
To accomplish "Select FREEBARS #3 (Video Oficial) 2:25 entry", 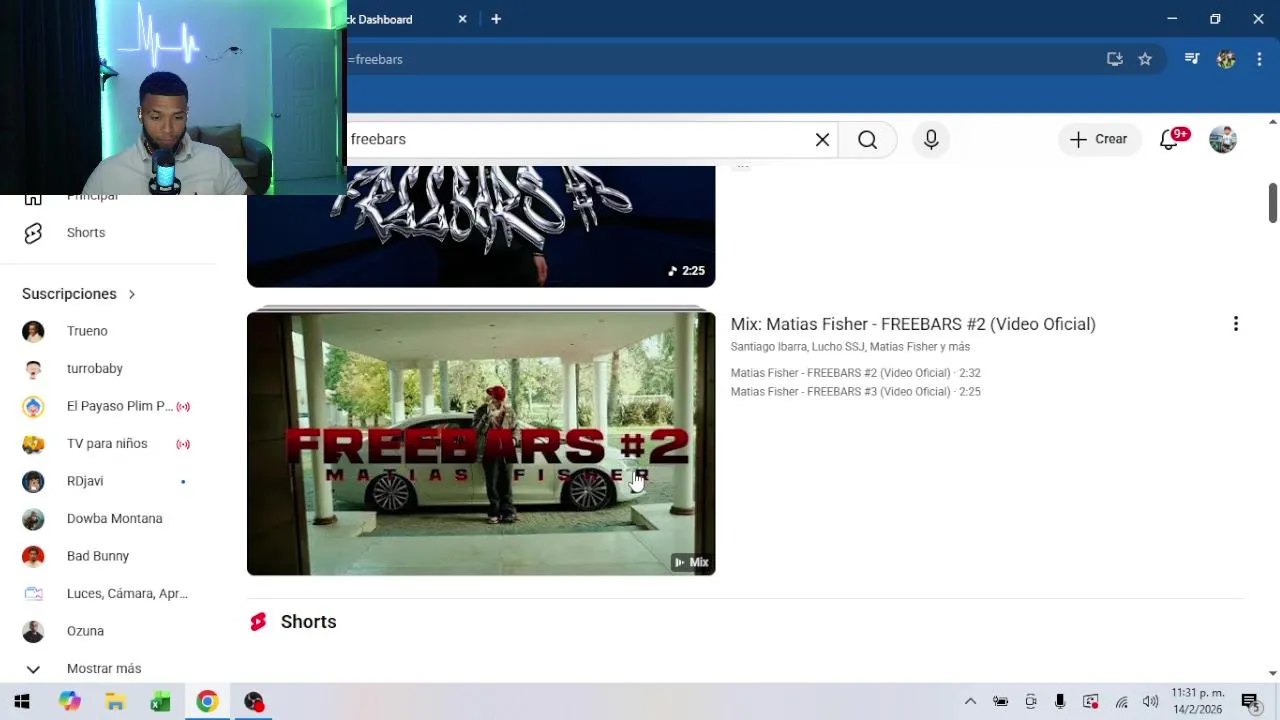I will [855, 392].
